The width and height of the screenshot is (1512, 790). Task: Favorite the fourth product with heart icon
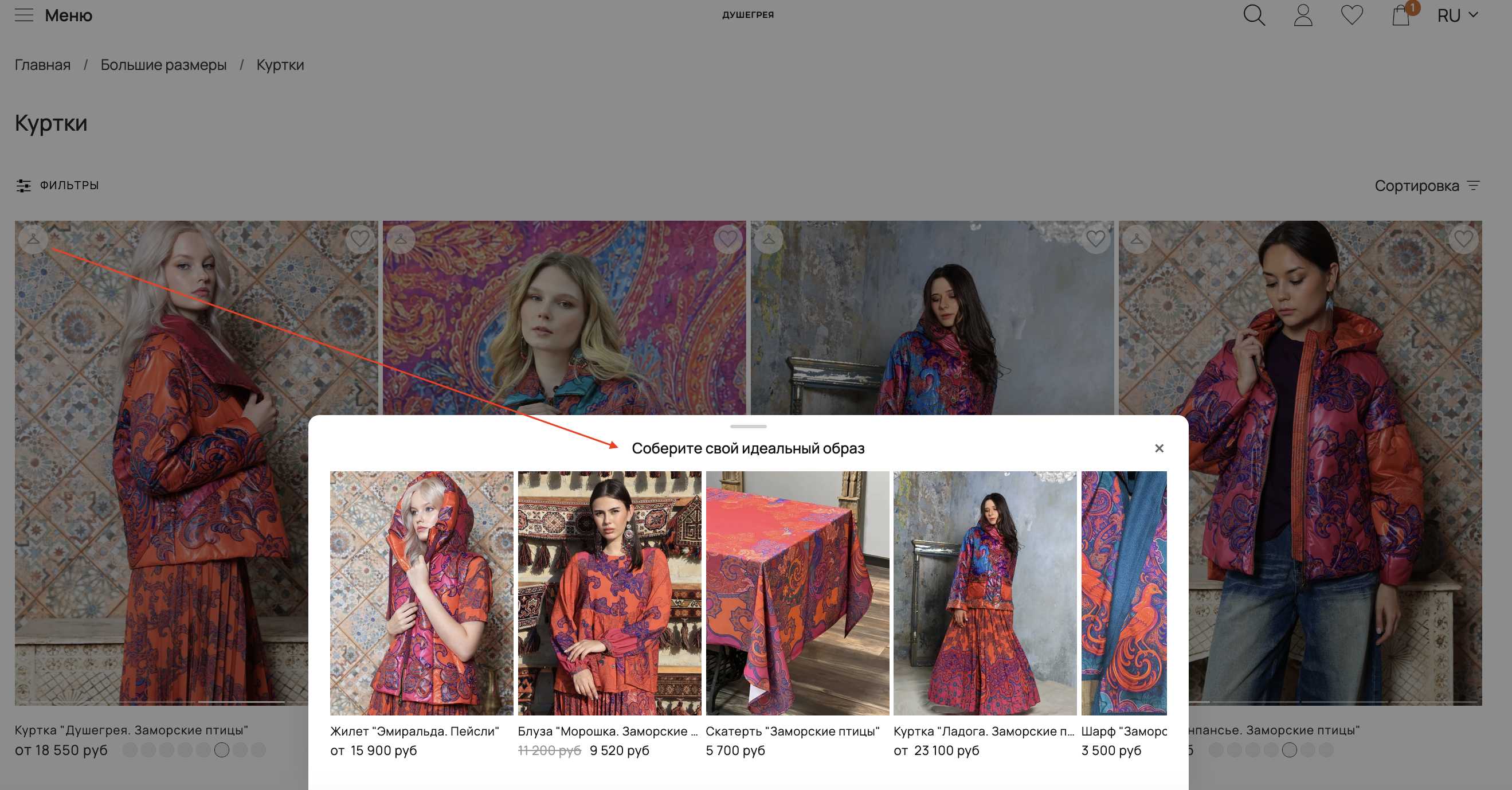click(1463, 239)
